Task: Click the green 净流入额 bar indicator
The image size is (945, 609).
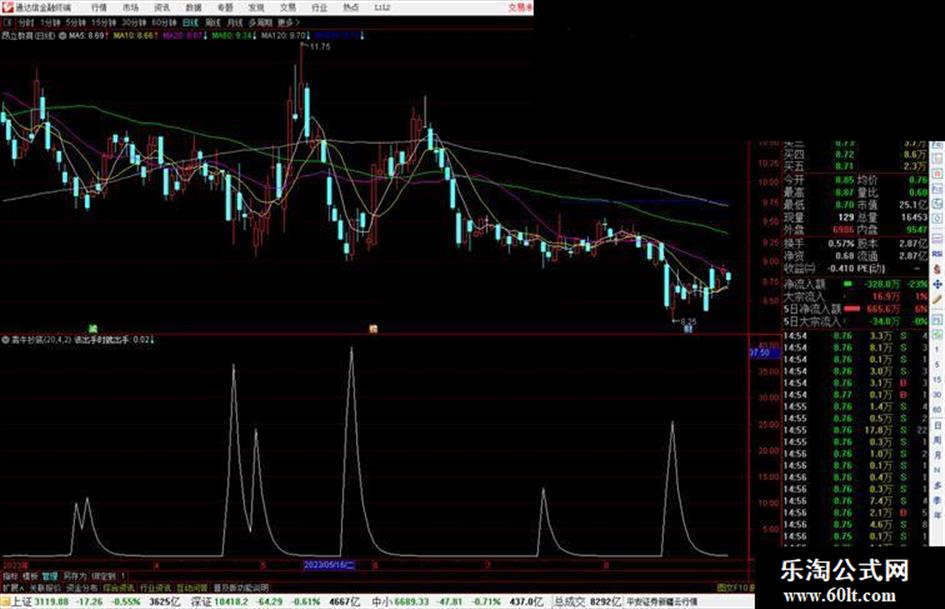Action: pos(848,283)
